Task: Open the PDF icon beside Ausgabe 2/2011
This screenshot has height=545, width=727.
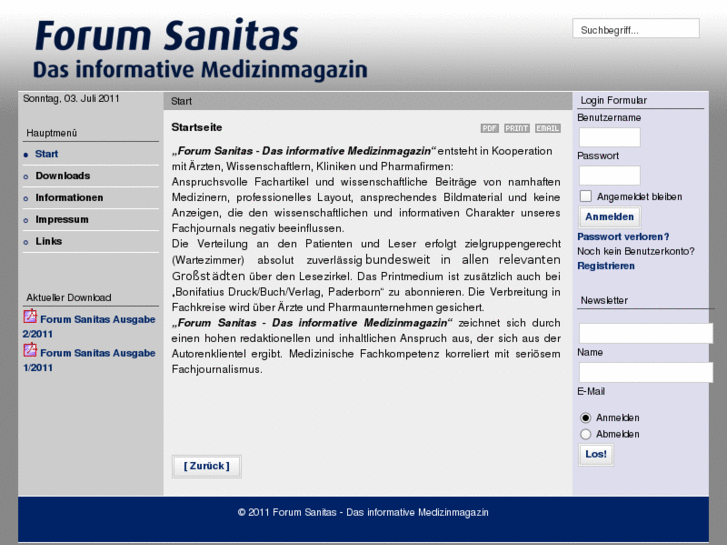Action: 30,316
